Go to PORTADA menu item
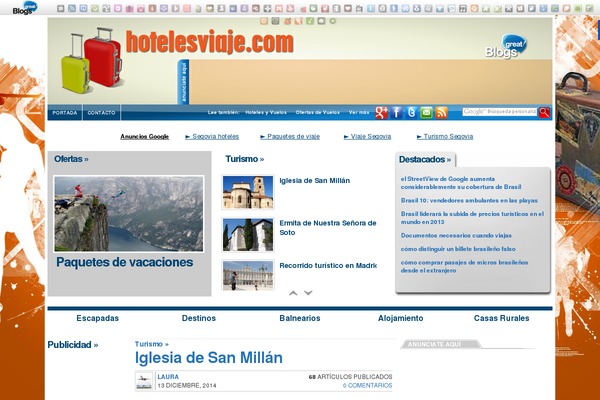Screen dimensions: 600x400 65,113
